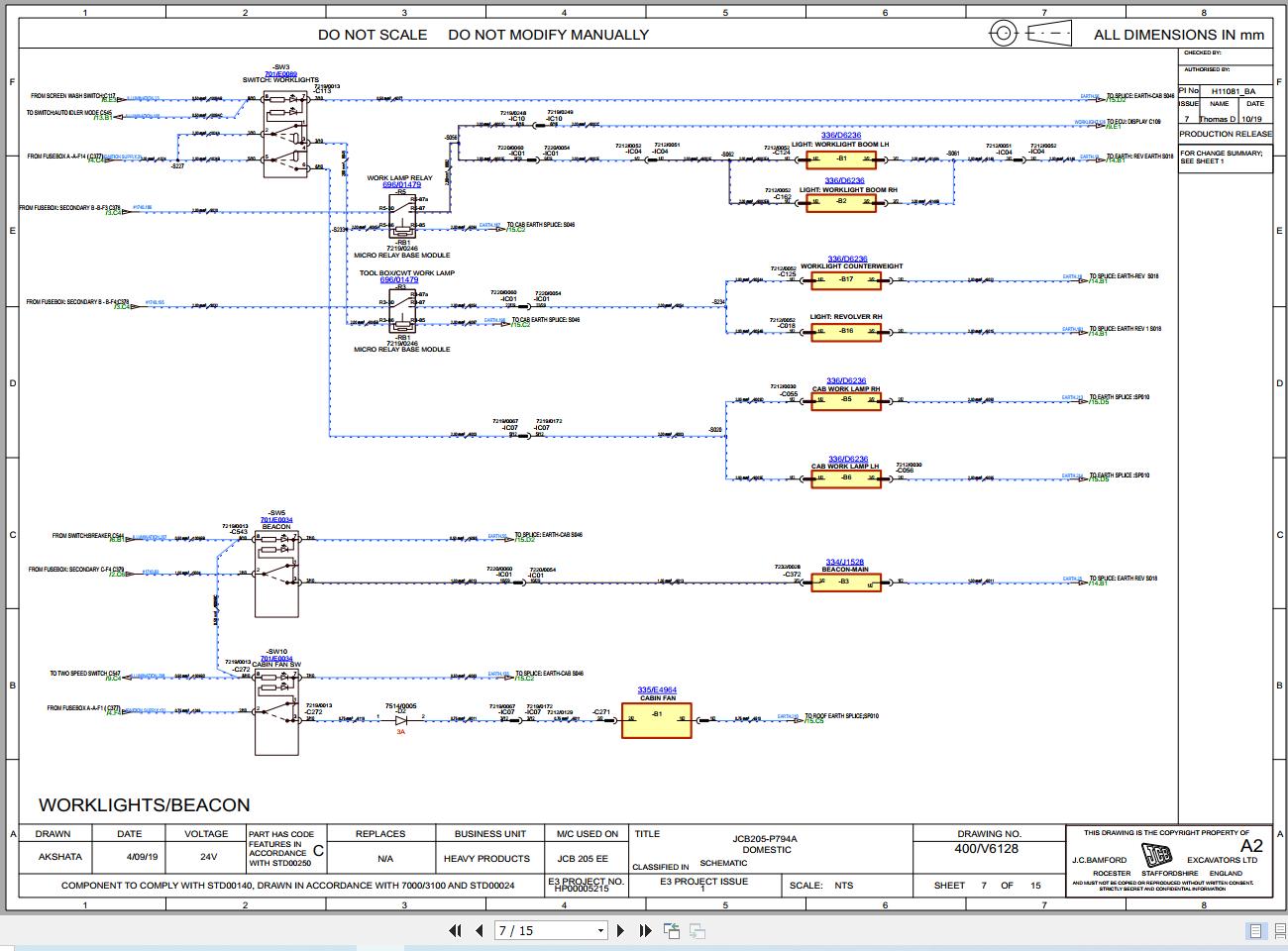Viewport: 1288px width, 951px height.
Task: Select the -B2 Worklight Boom RH component box
Action: pyautogui.click(x=841, y=202)
